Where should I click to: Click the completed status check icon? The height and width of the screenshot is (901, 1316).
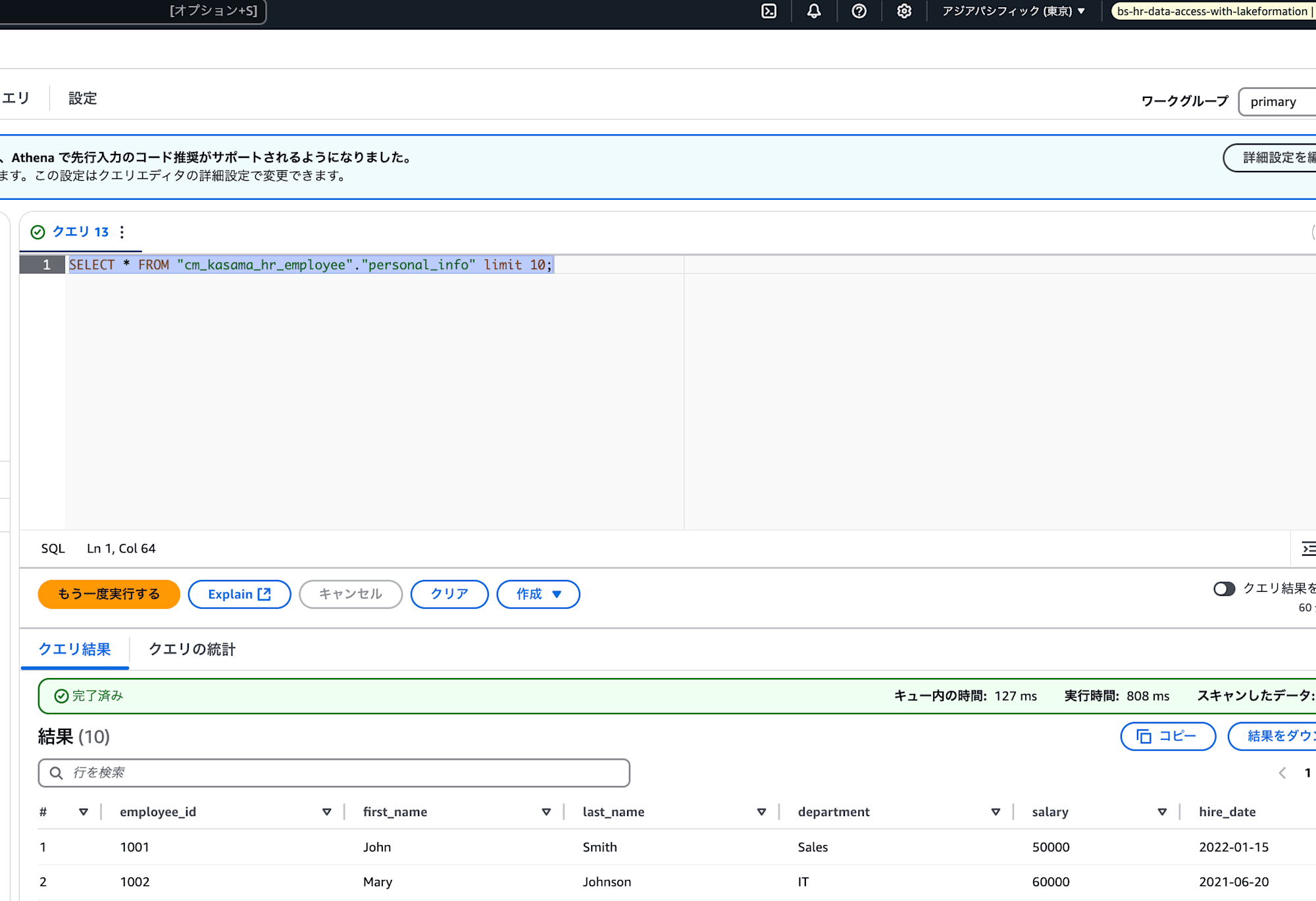[61, 696]
